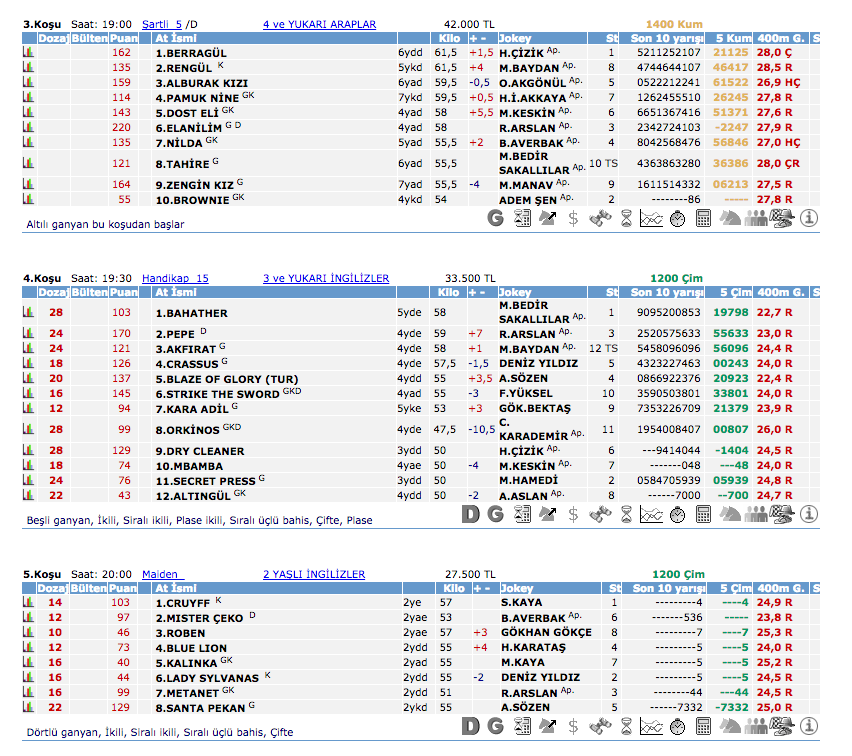
Task: Open the line graph icon in race 4
Action: click(651, 513)
